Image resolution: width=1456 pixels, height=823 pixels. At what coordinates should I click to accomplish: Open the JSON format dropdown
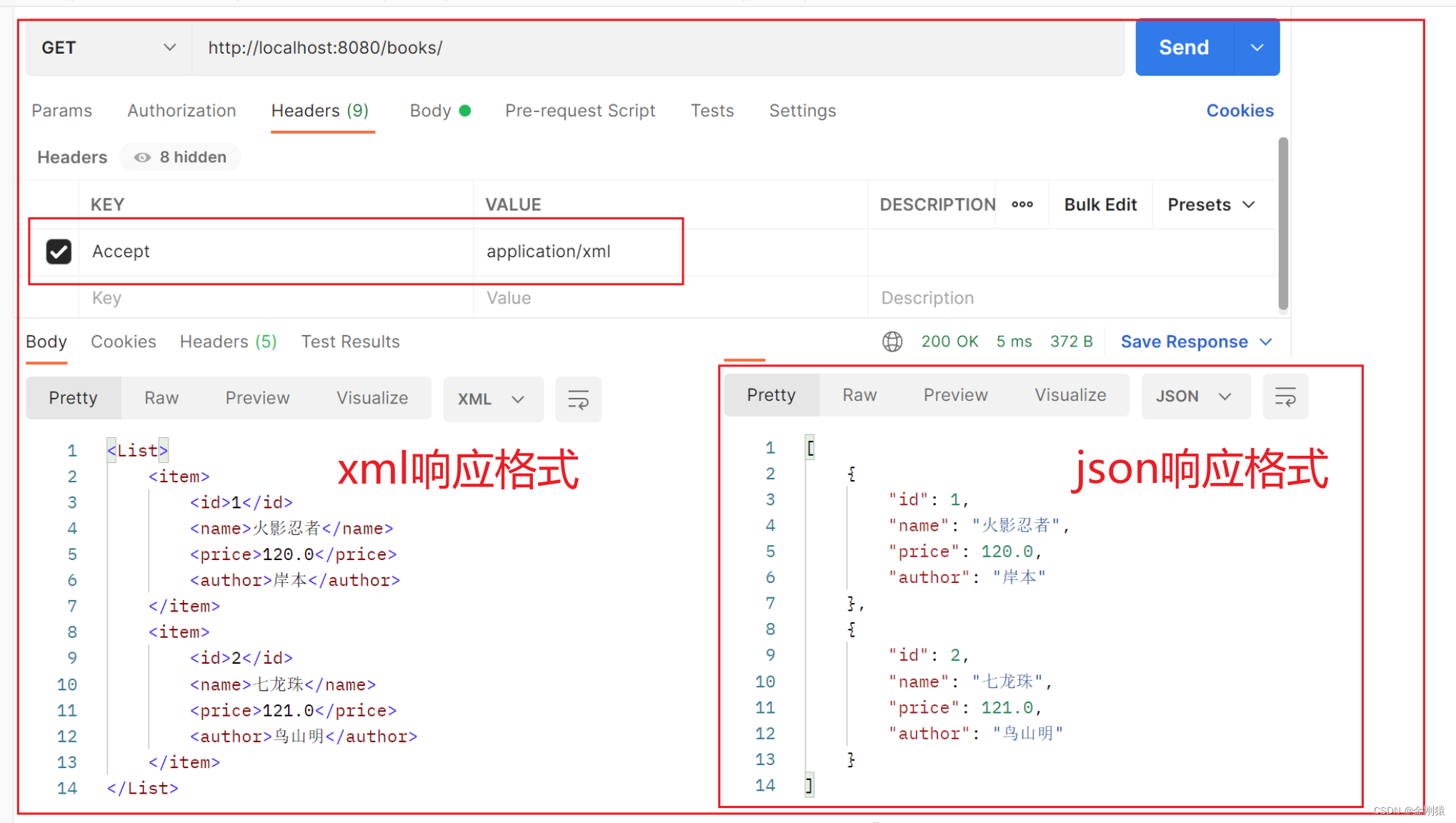[x=1195, y=396]
